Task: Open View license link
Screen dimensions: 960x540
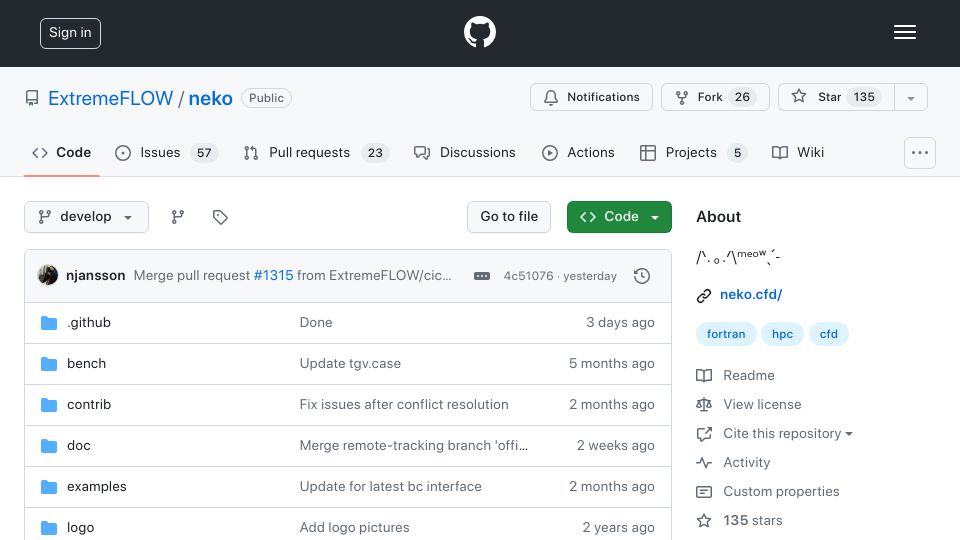Action: [749, 405]
